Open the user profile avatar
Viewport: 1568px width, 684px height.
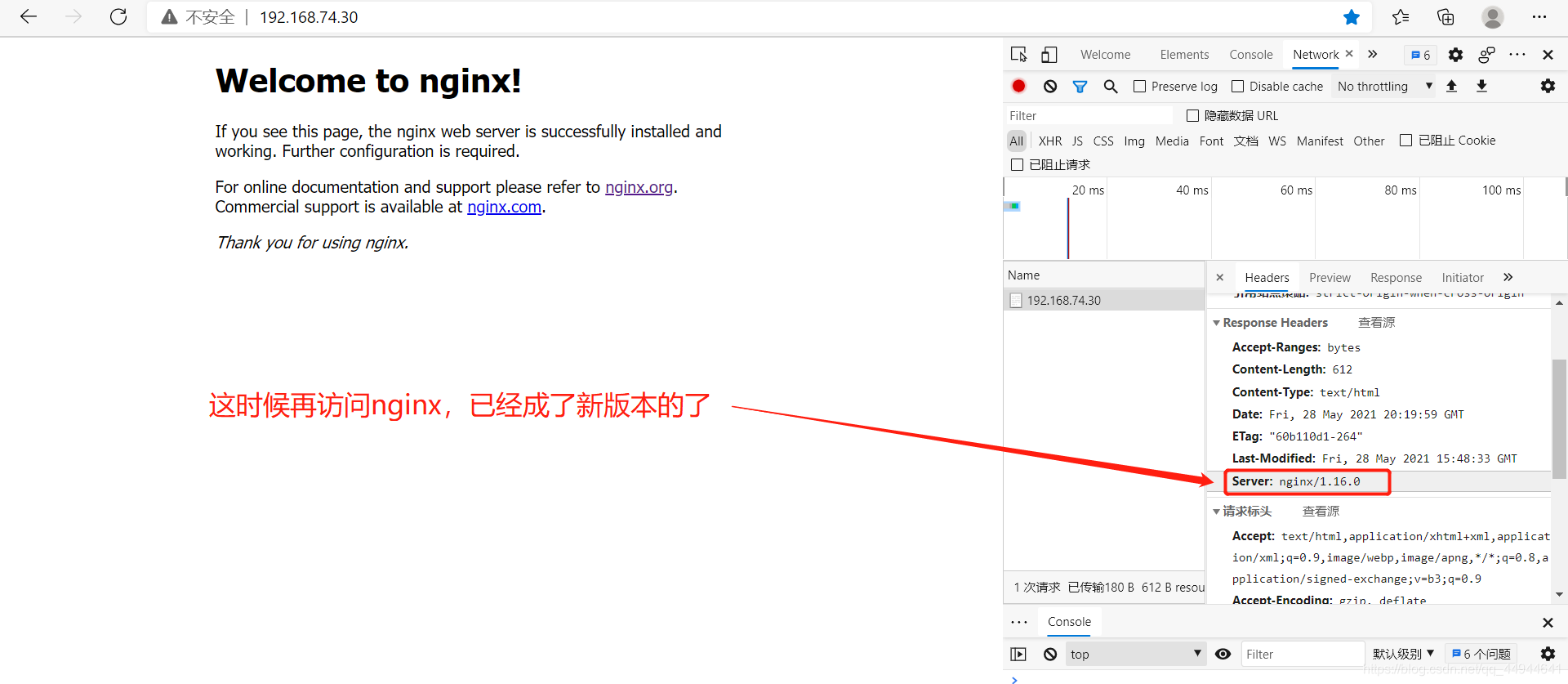[x=1493, y=17]
